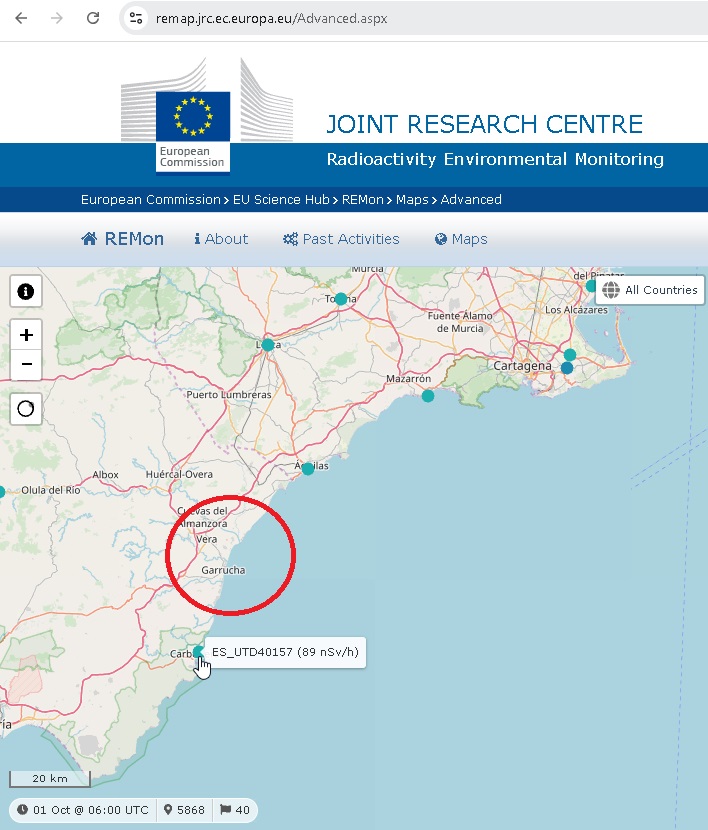Click the map info button
Viewport: 708px width, 830px height.
pos(26,291)
